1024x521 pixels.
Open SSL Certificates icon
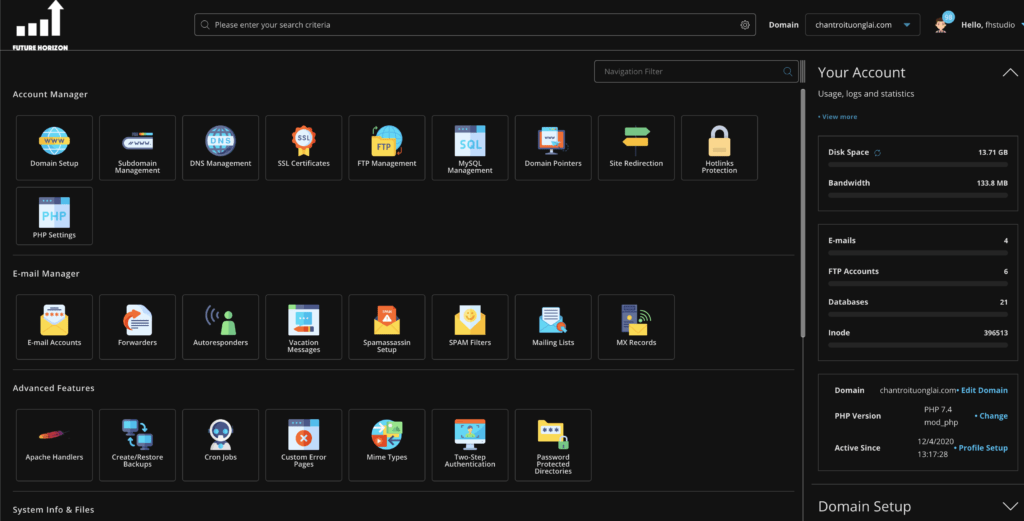tap(303, 147)
